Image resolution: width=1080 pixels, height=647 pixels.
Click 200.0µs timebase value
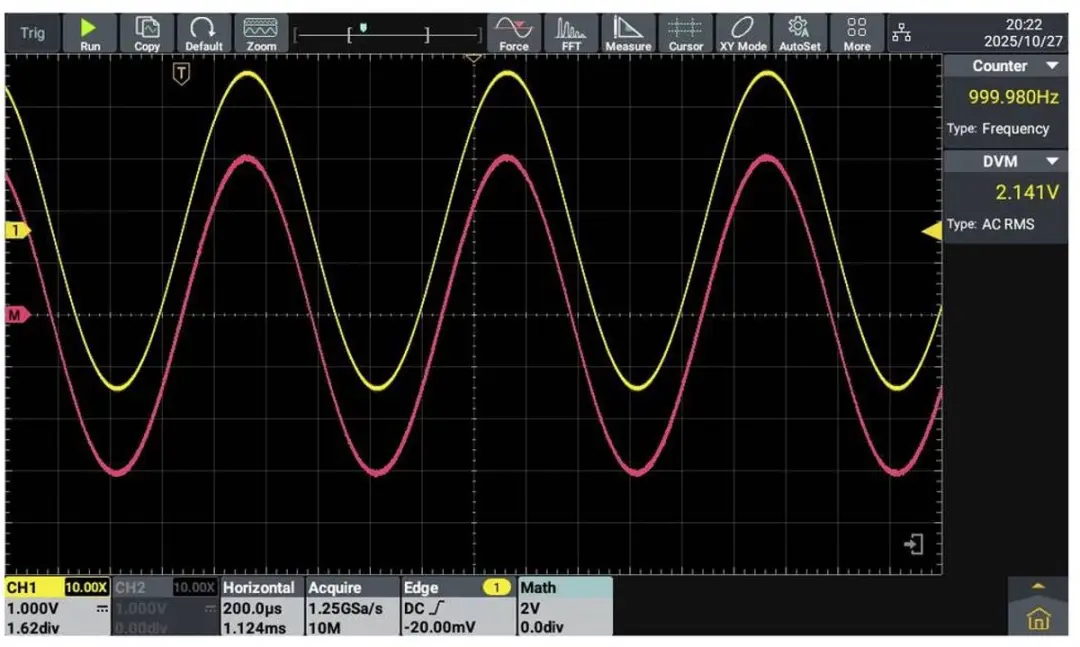[x=252, y=608]
